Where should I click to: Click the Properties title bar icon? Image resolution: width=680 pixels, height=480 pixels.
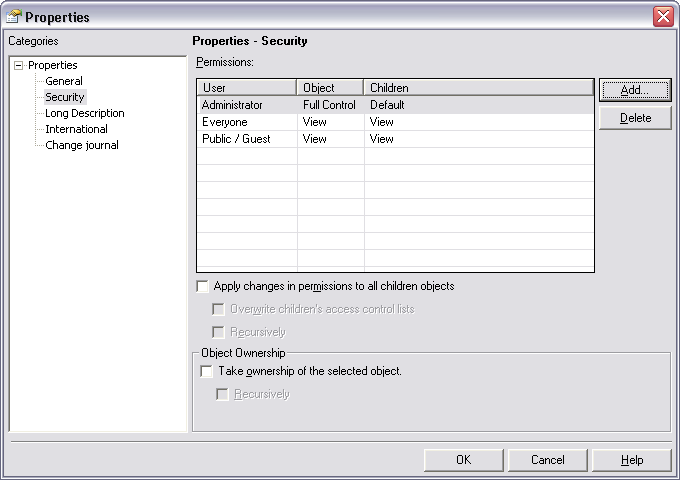pos(14,16)
